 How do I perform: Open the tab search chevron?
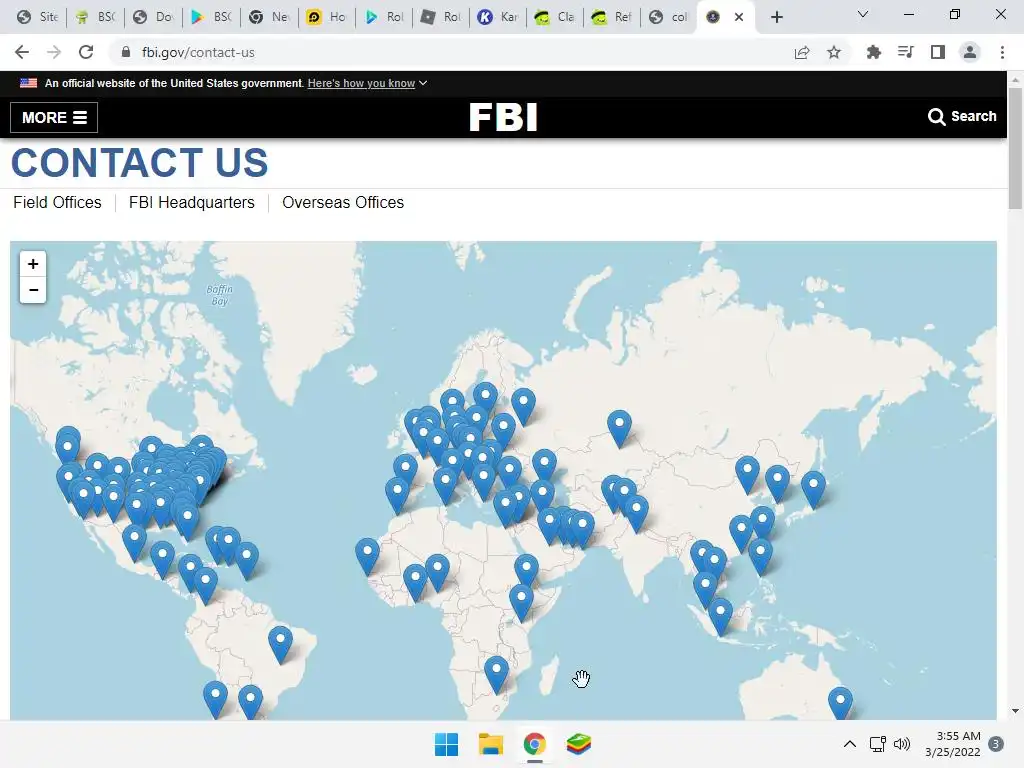863,14
